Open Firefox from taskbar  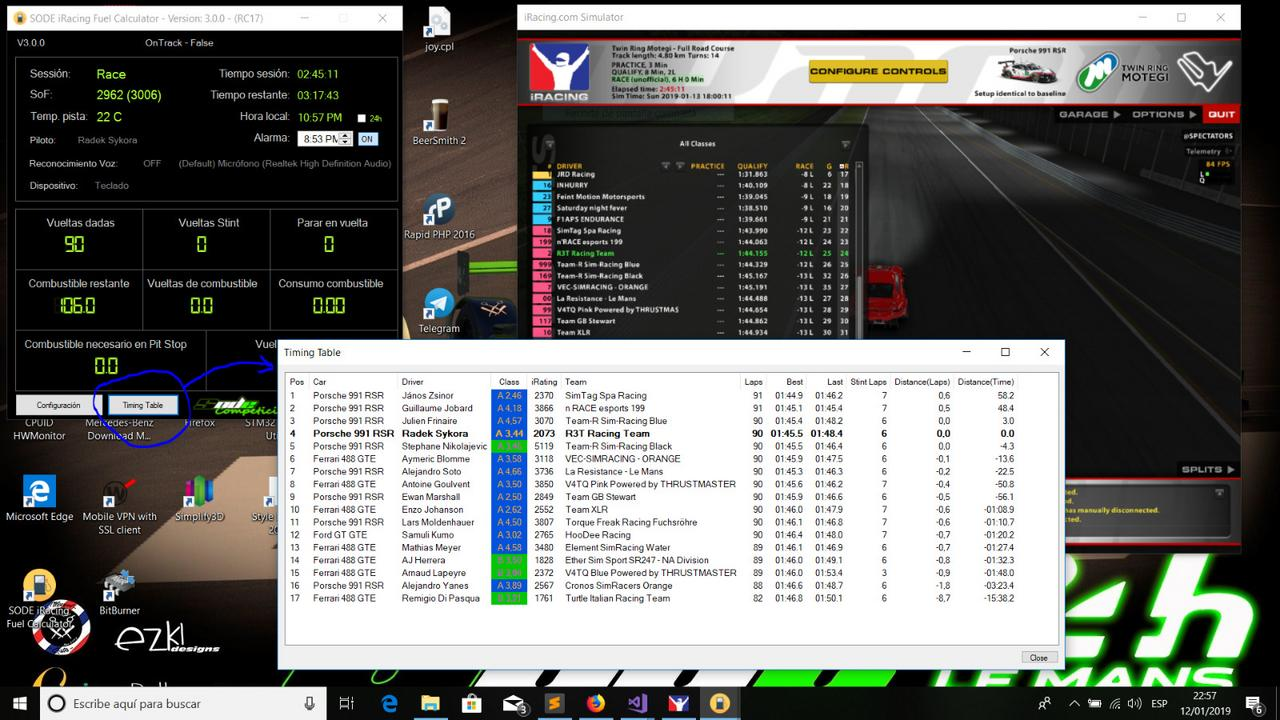pos(596,703)
